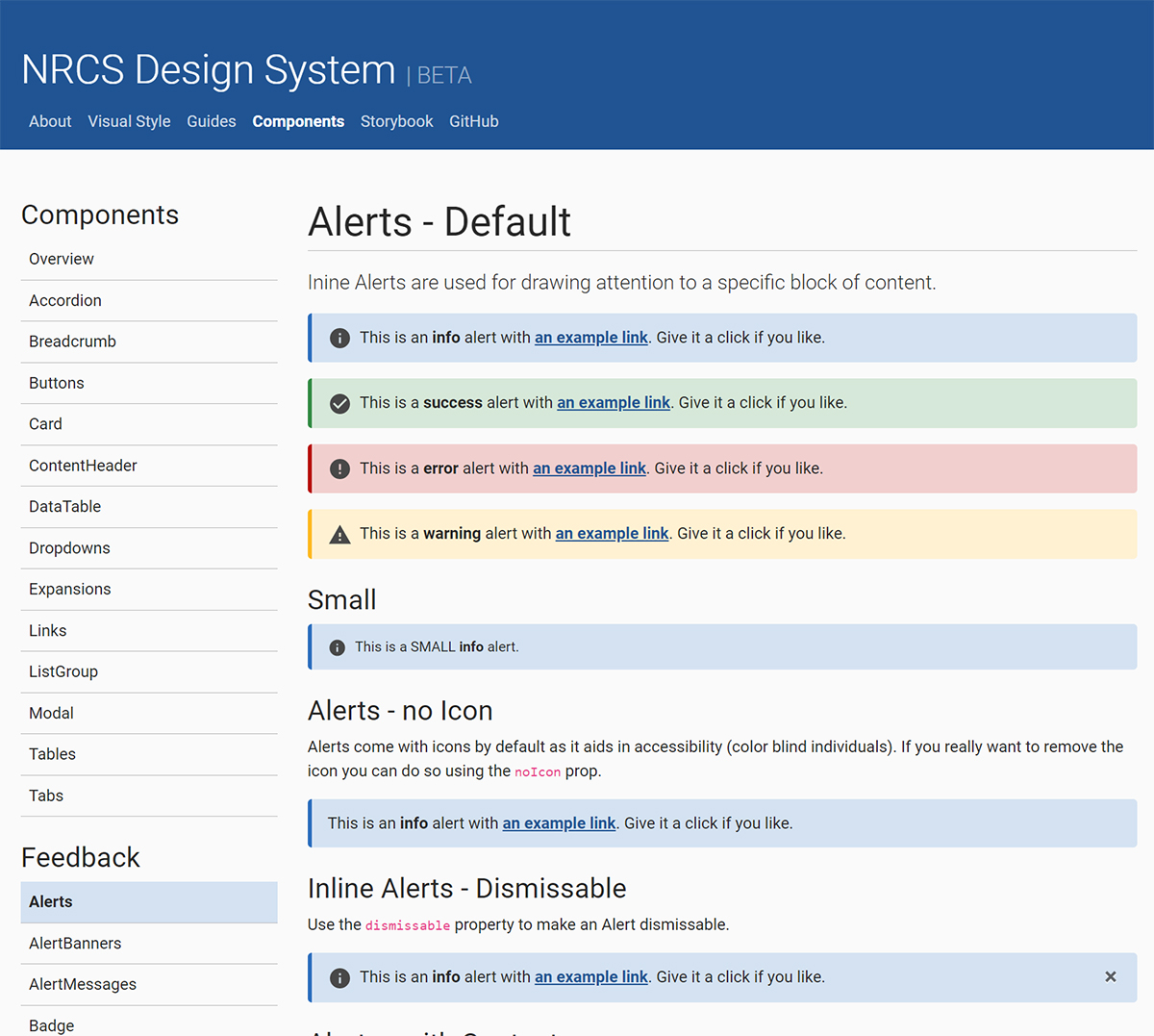The image size is (1154, 1036).
Task: Open AlertBanners in the sidebar
Action: (x=149, y=944)
